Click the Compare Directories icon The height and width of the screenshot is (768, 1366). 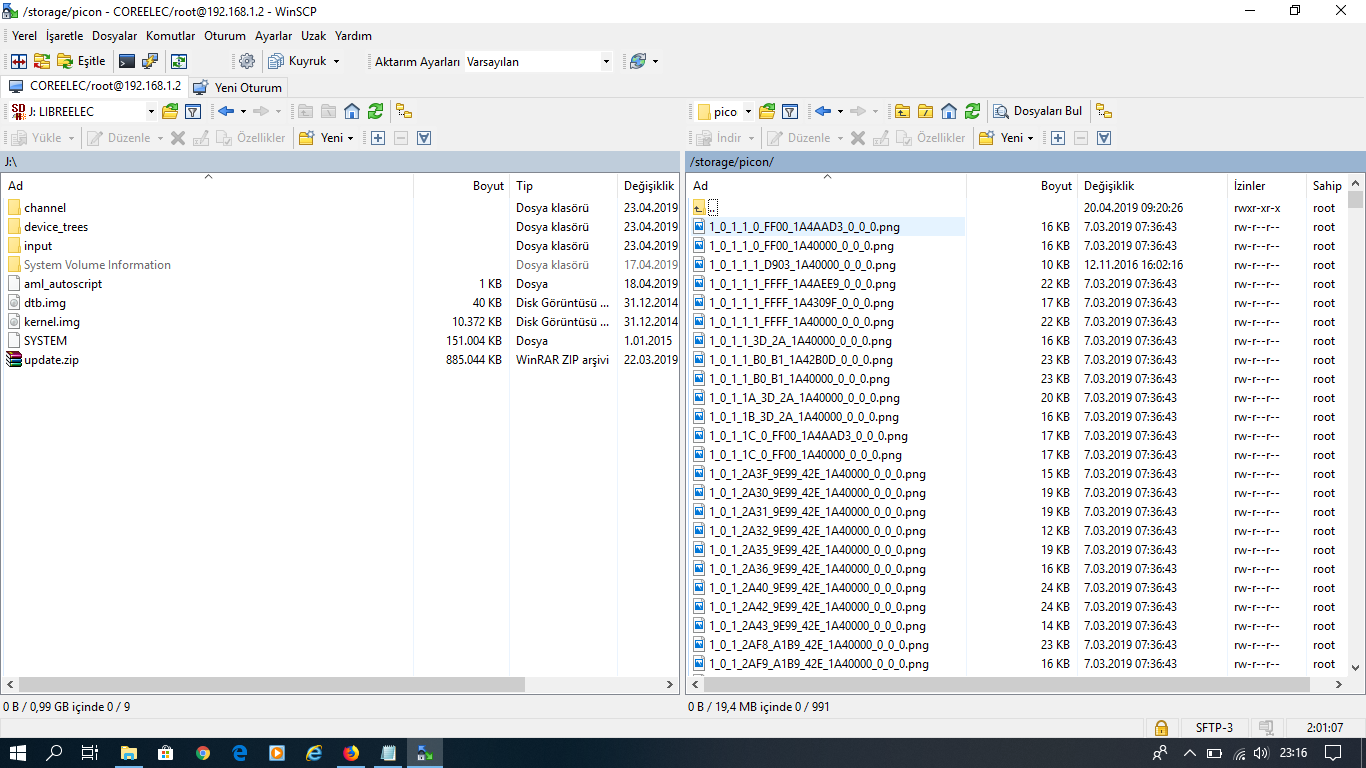click(x=19, y=61)
